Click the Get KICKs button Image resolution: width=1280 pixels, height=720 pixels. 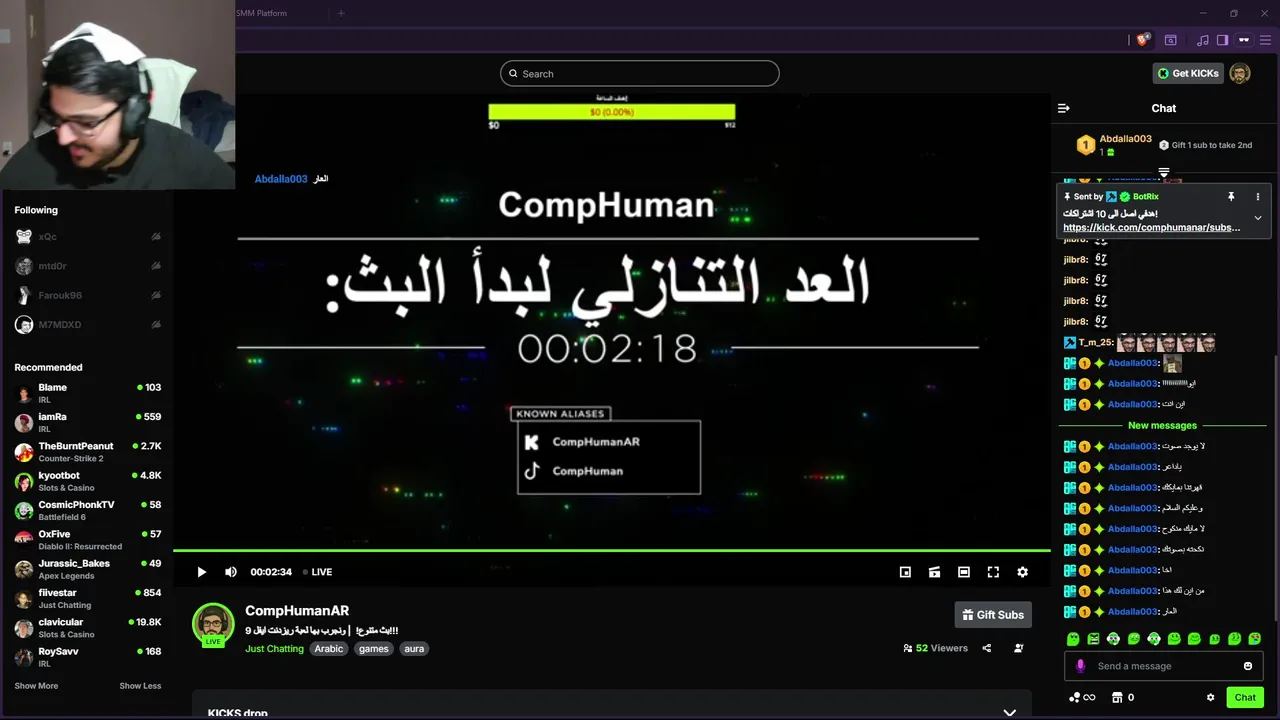(x=1188, y=73)
